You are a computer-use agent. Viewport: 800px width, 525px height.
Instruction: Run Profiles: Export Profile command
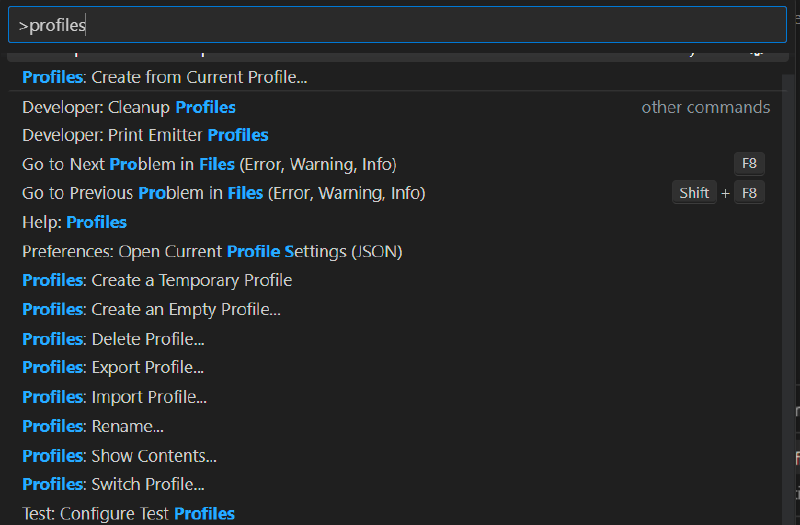pyautogui.click(x=113, y=367)
